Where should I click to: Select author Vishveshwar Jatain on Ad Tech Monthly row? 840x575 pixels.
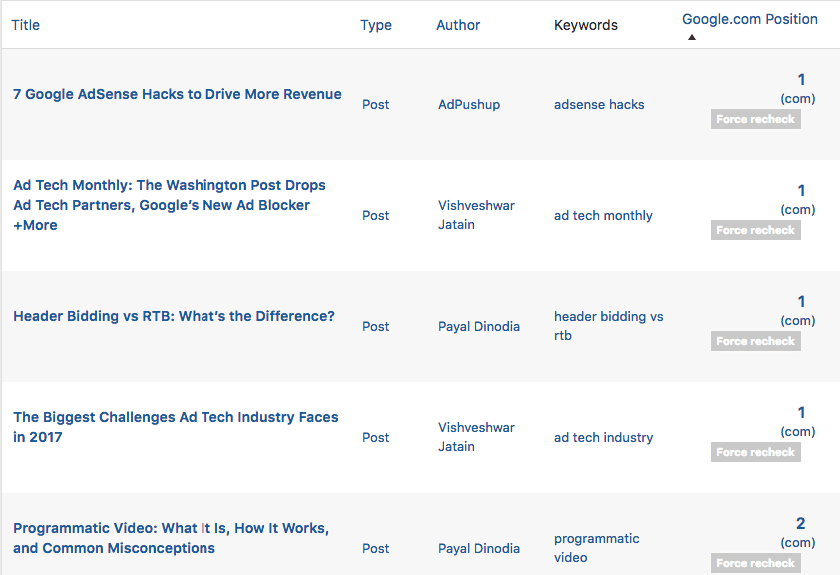pyautogui.click(x=476, y=215)
